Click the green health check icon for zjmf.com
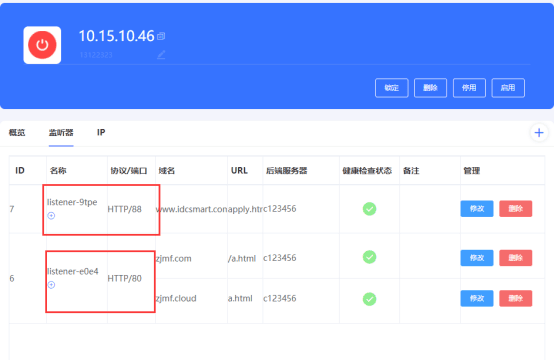This screenshot has width=554, height=361. (x=369, y=257)
